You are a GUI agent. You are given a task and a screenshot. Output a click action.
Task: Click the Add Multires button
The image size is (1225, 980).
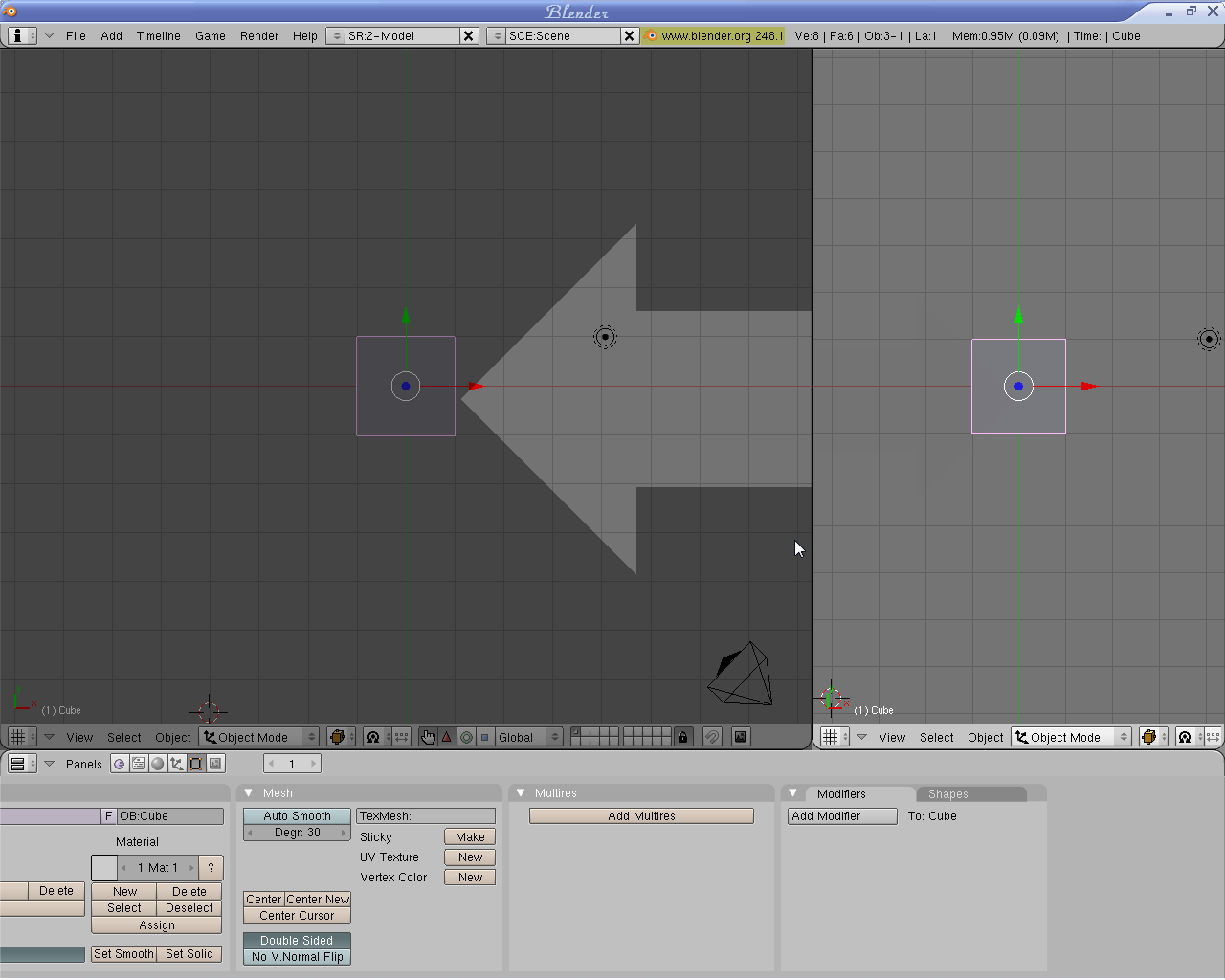(x=641, y=816)
